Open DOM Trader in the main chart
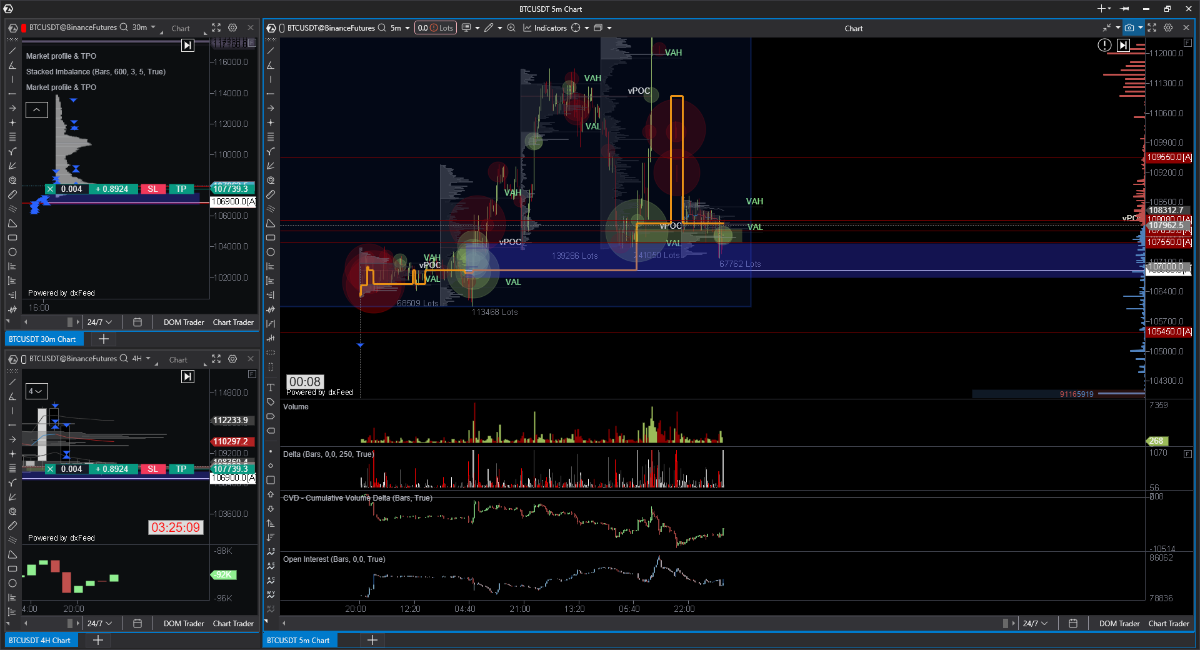Screen dimensions: 1200x650 (1119, 623)
